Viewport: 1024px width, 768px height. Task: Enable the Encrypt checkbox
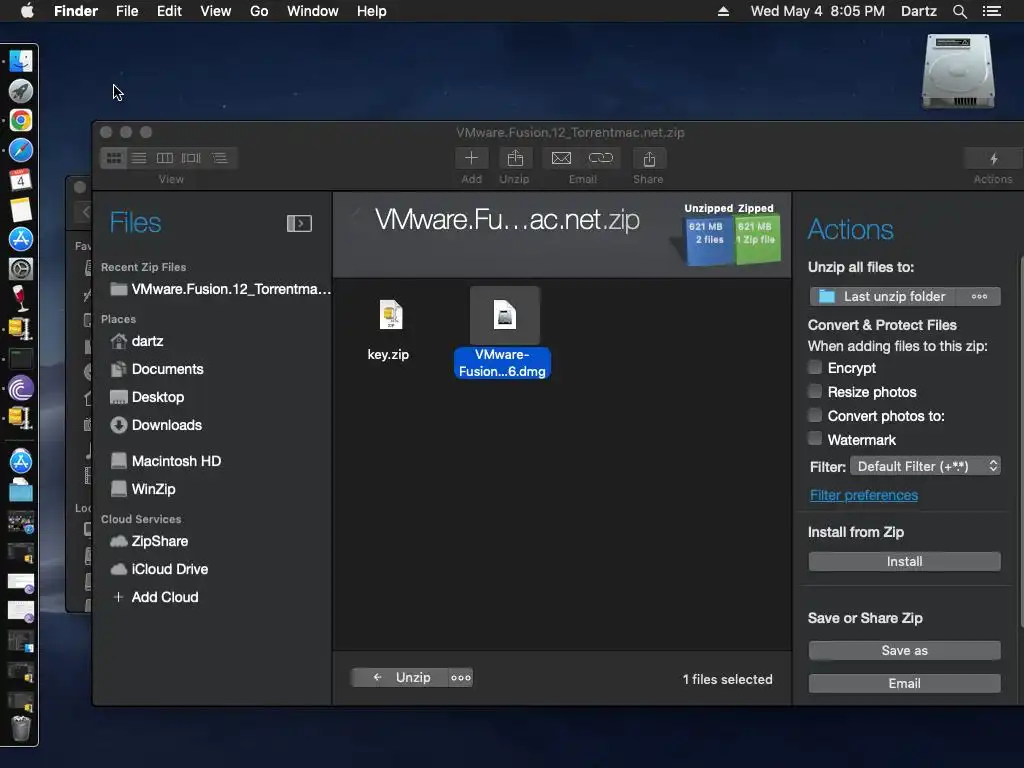tap(814, 368)
